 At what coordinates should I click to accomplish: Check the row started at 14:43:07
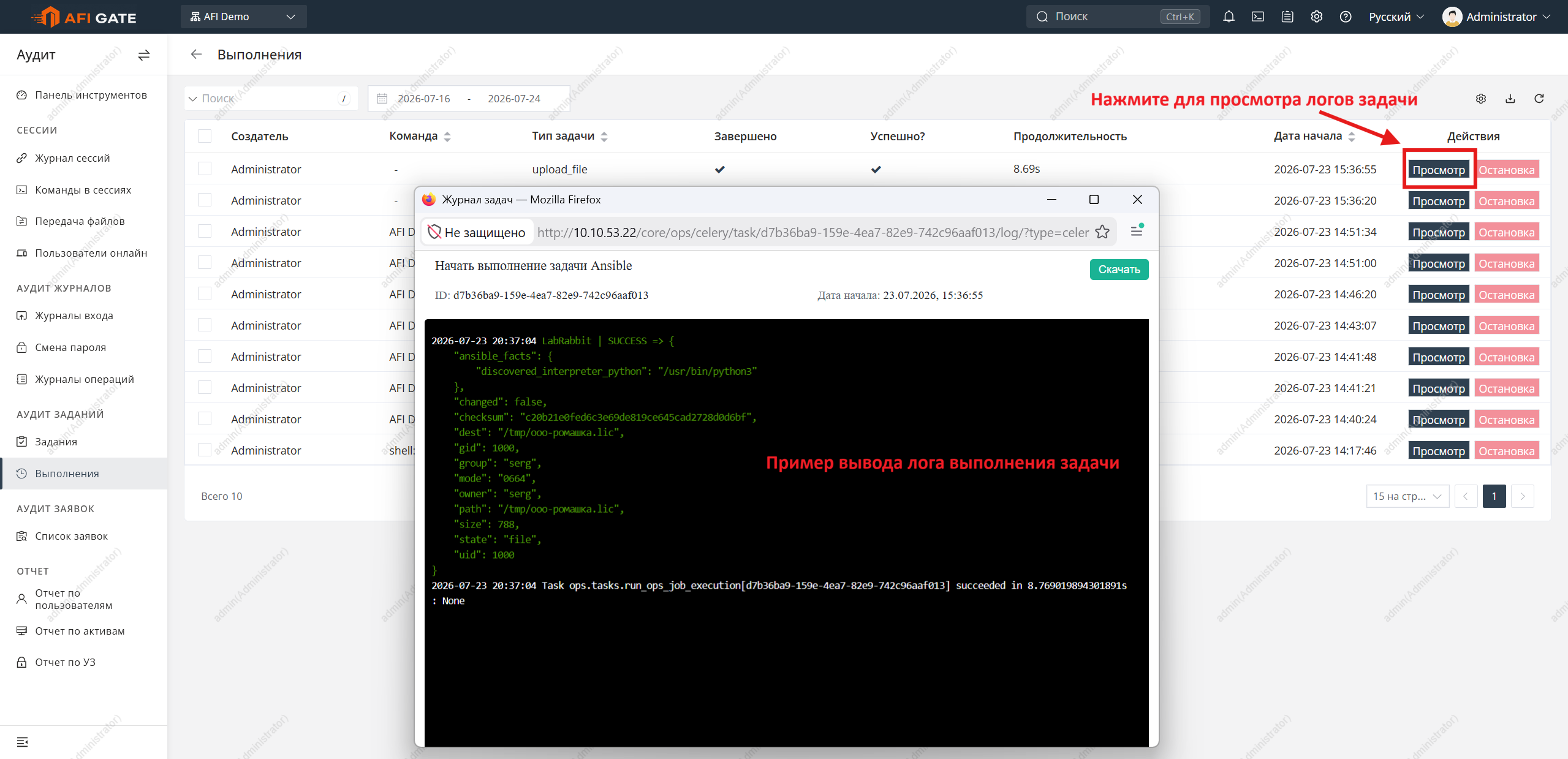coord(205,325)
